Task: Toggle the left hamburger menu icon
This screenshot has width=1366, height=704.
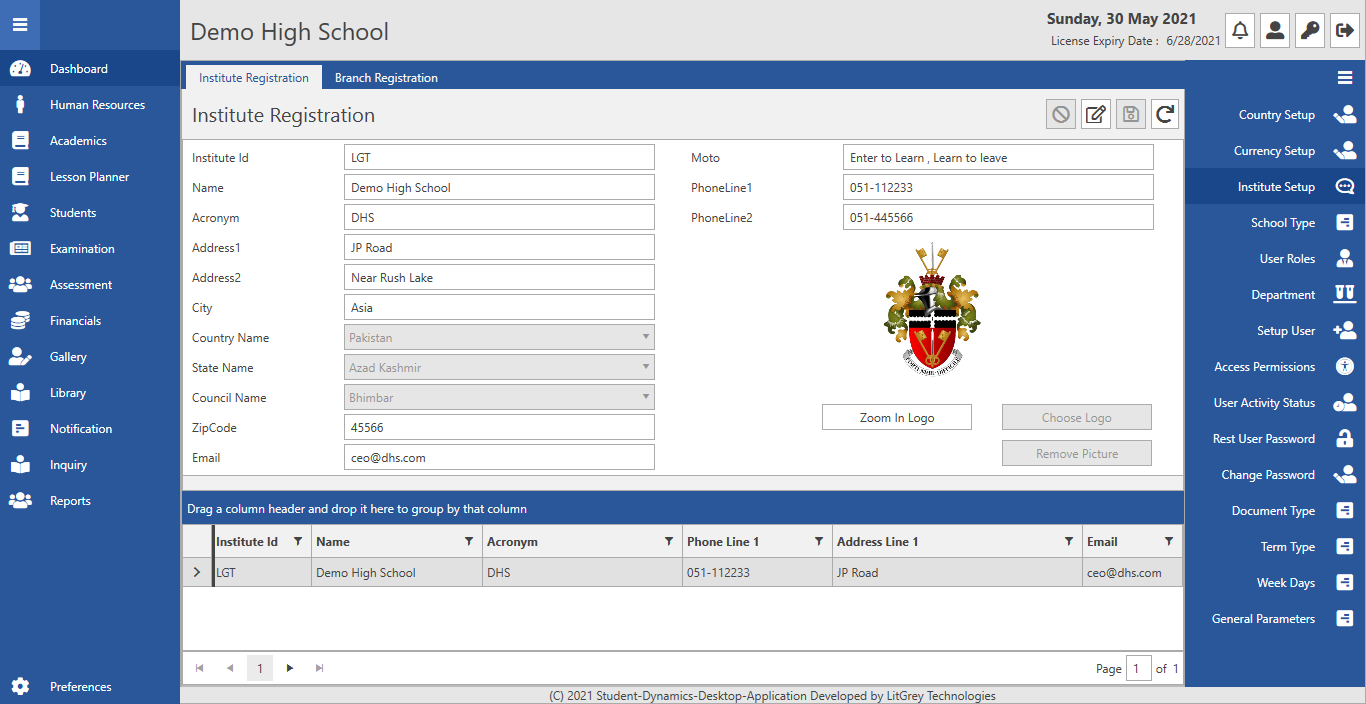Action: pyautogui.click(x=20, y=25)
